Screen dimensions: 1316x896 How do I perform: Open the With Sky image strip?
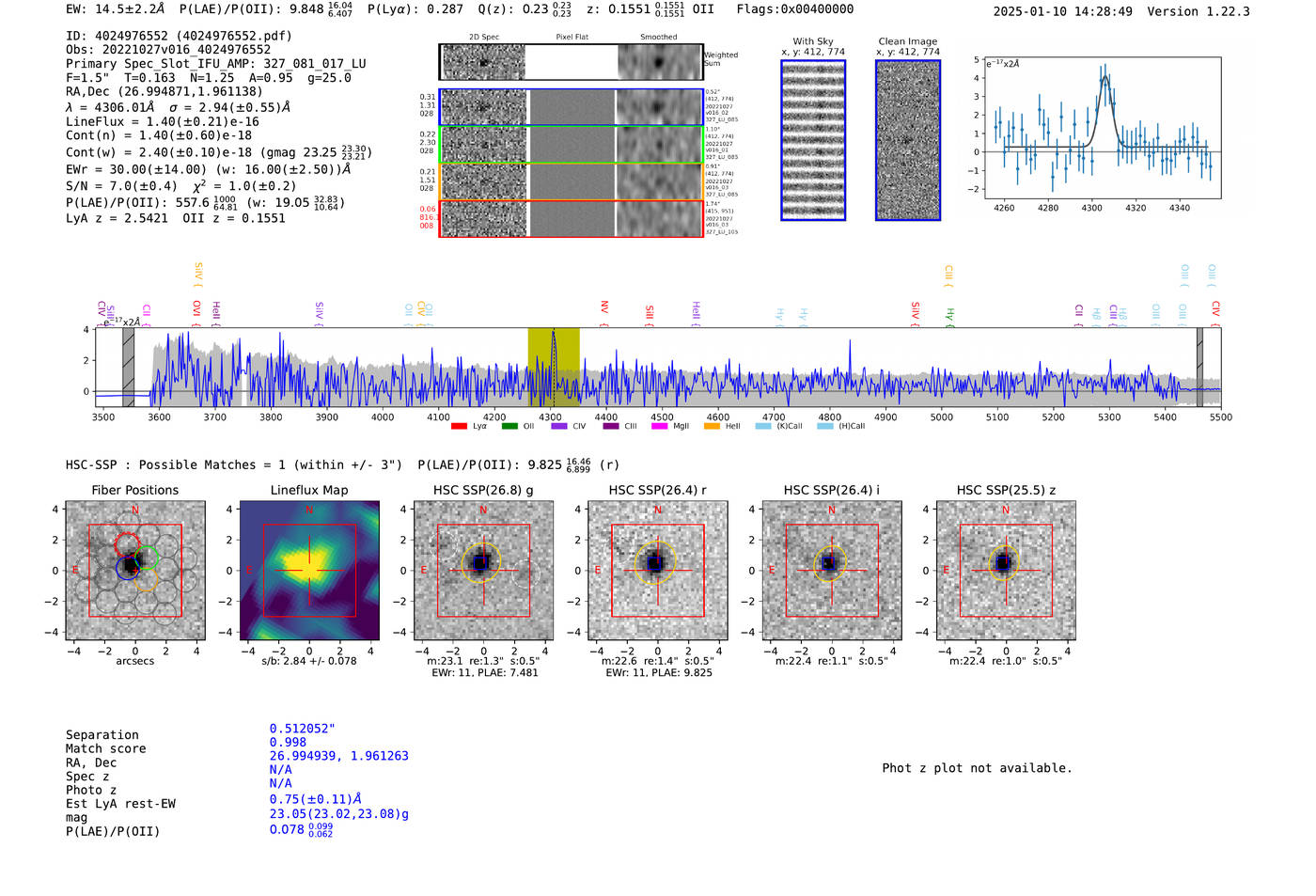tap(813, 140)
